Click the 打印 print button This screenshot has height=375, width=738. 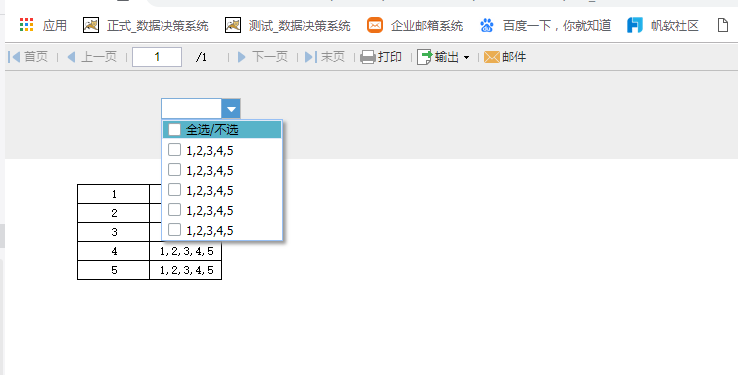pyautogui.click(x=381, y=57)
